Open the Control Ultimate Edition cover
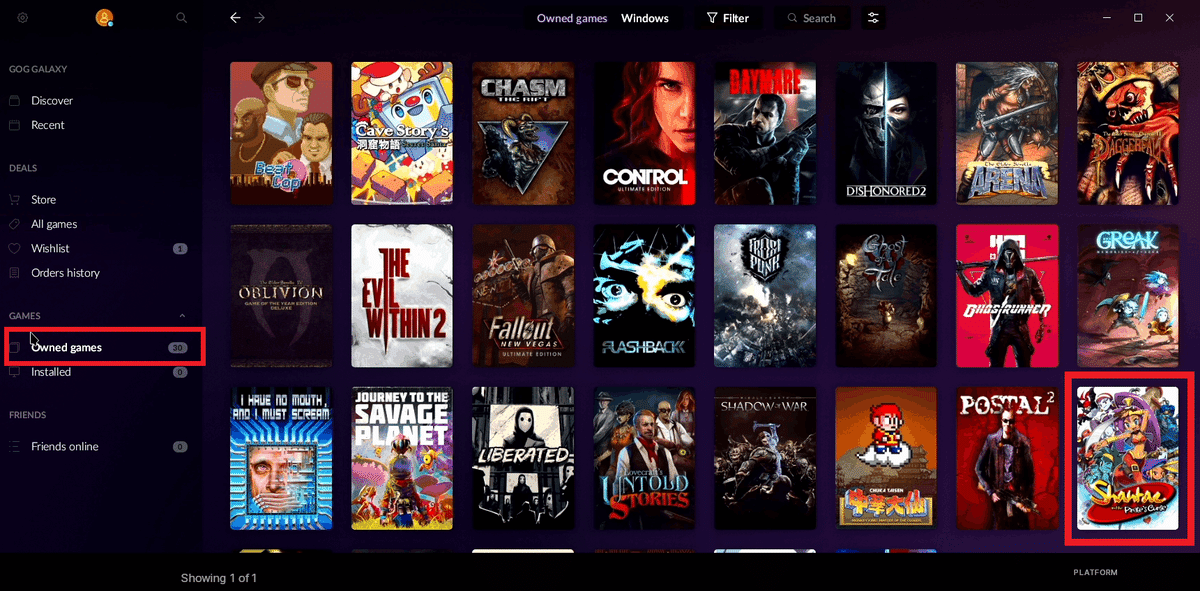This screenshot has height=591, width=1200. point(645,133)
